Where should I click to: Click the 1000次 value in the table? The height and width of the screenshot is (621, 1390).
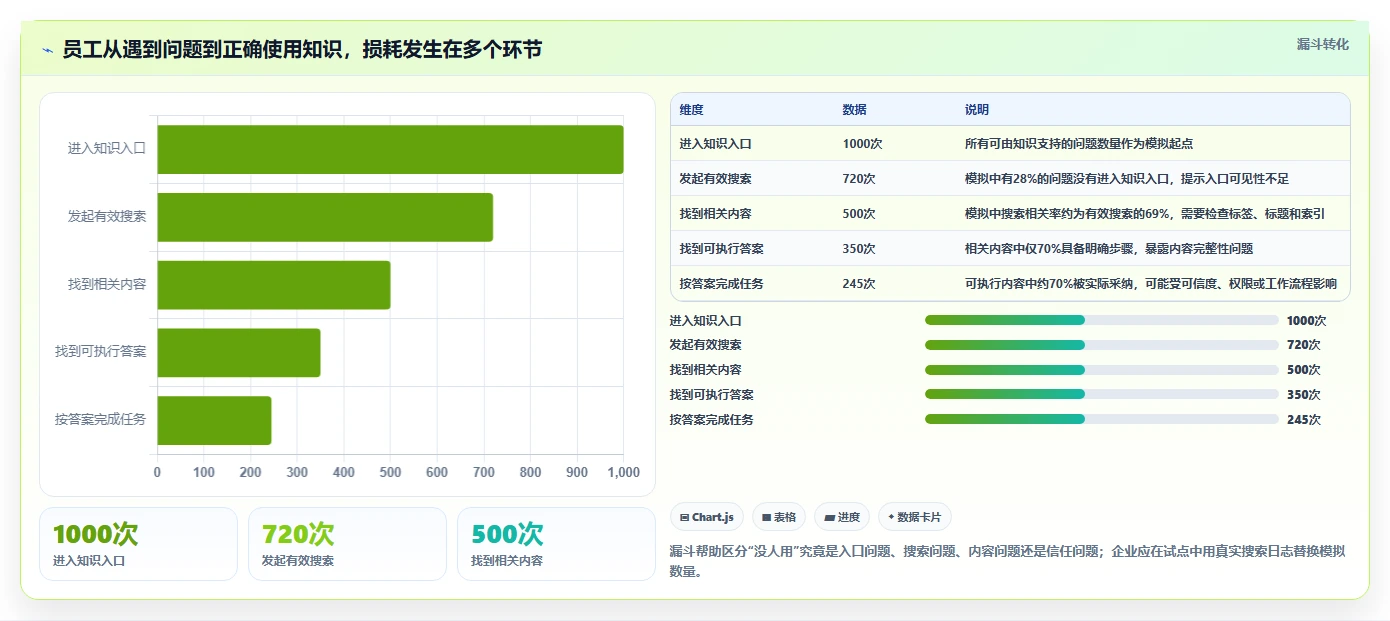862,144
